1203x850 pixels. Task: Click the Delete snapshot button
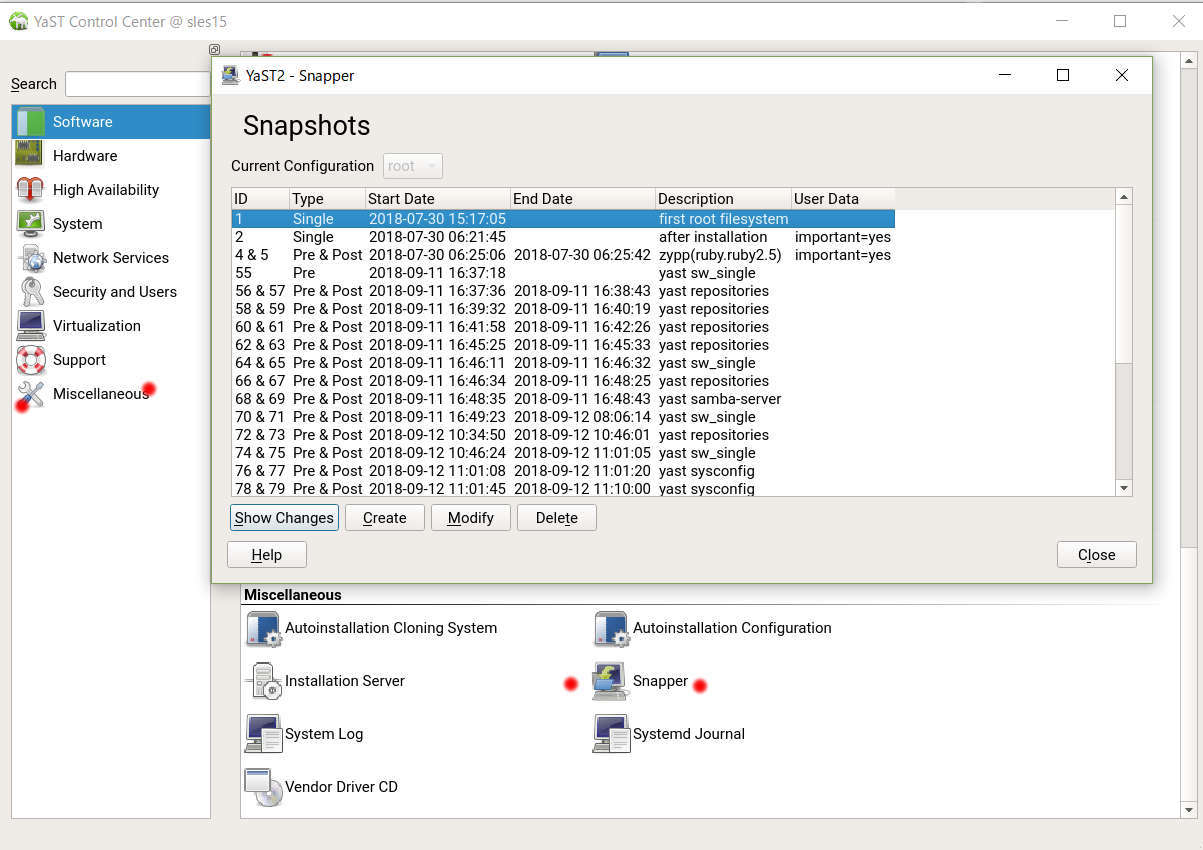pos(557,518)
